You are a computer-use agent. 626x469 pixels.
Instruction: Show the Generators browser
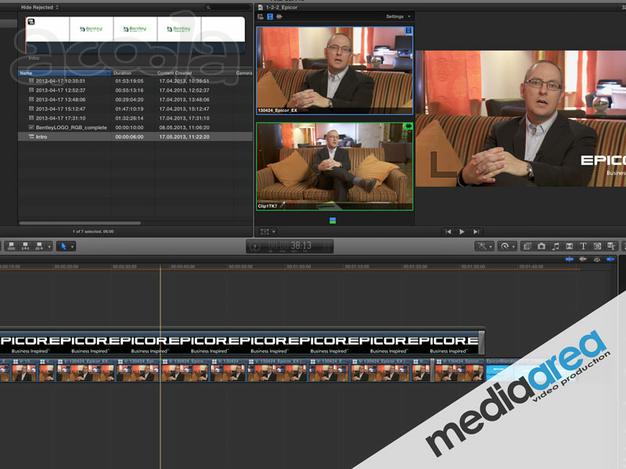[x=597, y=246]
